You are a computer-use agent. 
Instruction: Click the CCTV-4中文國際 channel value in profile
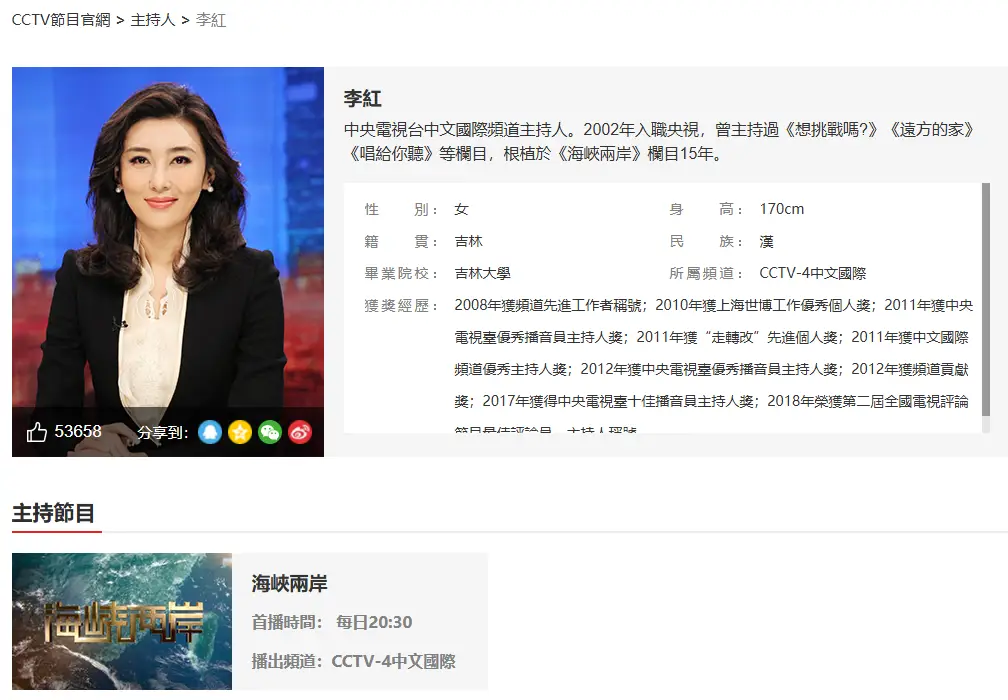click(813, 273)
